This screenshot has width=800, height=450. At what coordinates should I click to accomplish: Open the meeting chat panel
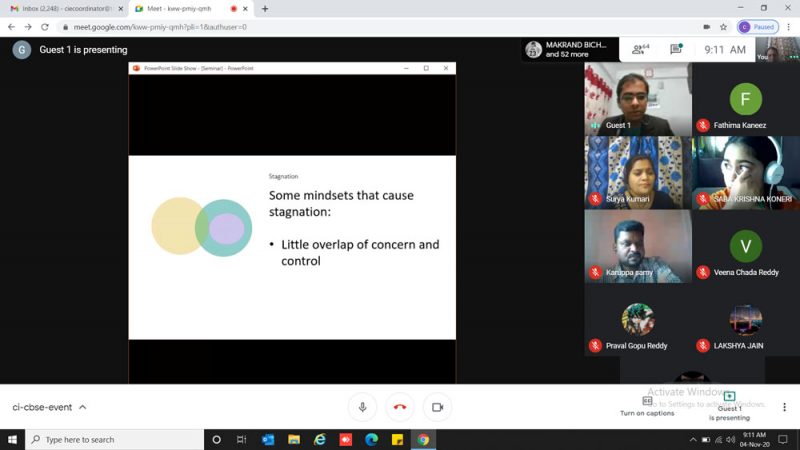click(676, 49)
